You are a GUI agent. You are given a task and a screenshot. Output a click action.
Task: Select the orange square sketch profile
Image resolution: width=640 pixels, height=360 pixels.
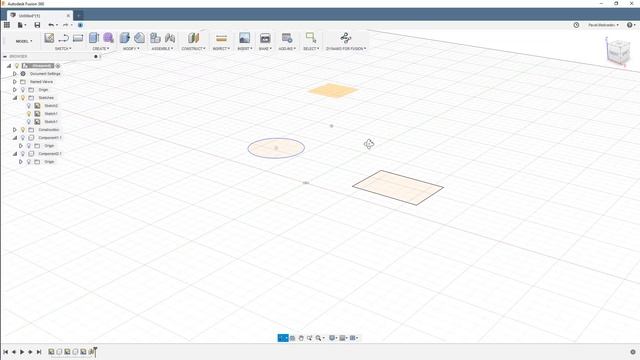pos(333,91)
